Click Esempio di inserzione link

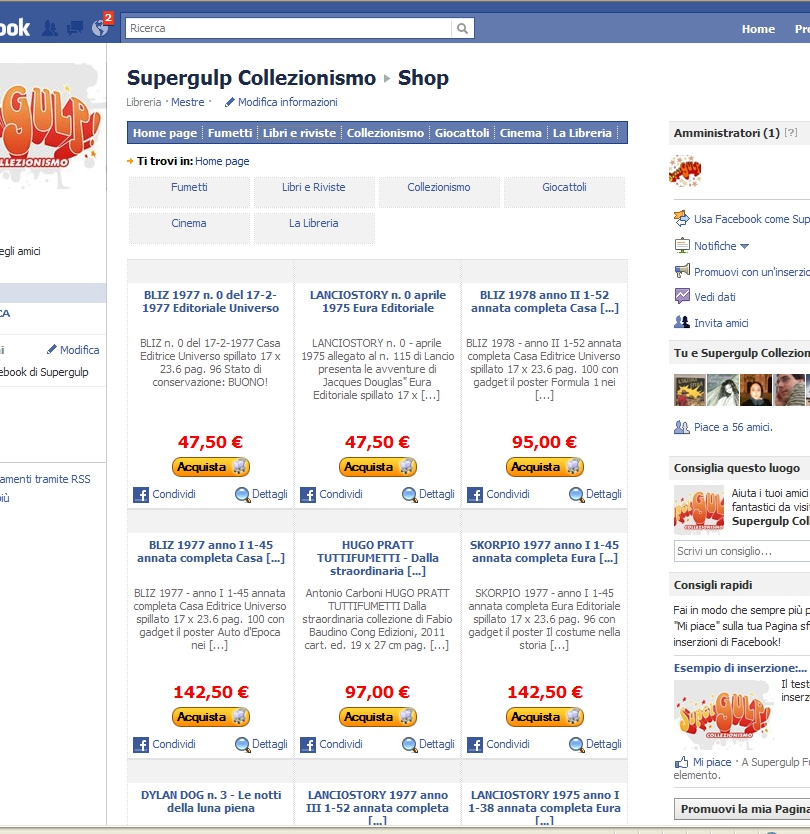coord(740,668)
